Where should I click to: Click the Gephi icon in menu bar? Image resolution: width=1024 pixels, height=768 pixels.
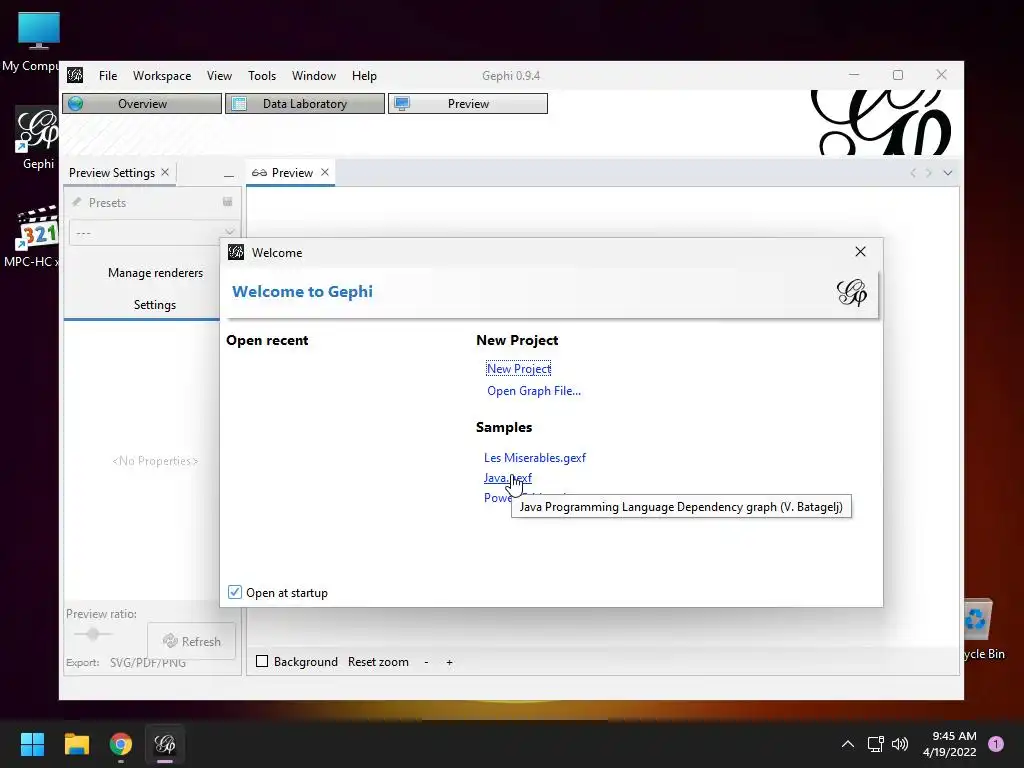point(75,75)
